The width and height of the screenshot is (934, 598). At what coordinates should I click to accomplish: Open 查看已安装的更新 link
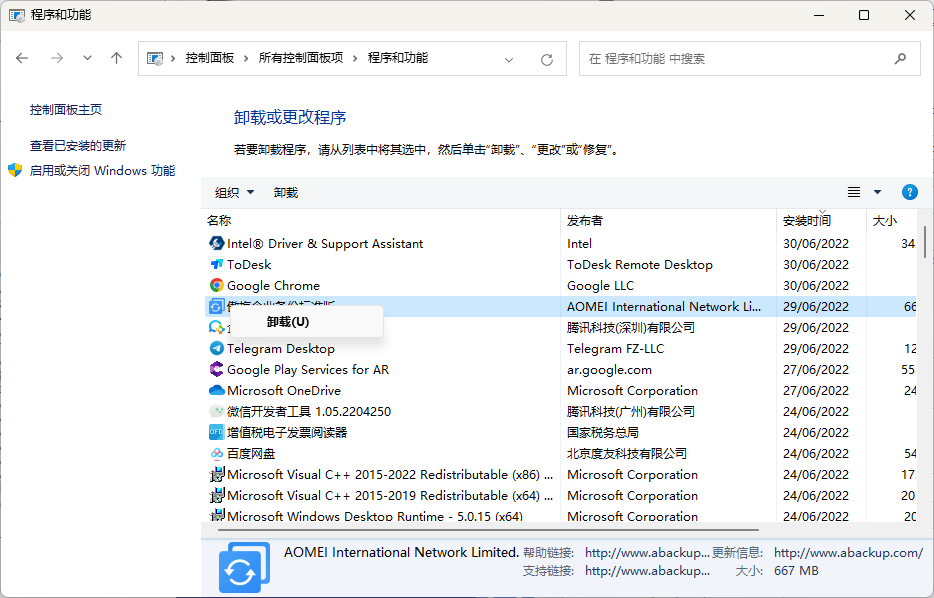(x=78, y=145)
